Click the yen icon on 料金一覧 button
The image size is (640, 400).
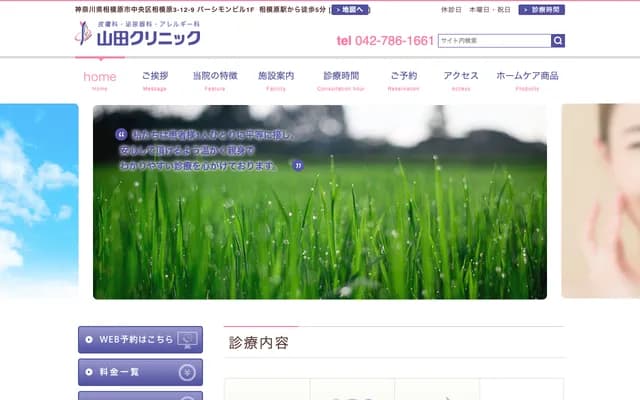pos(187,372)
